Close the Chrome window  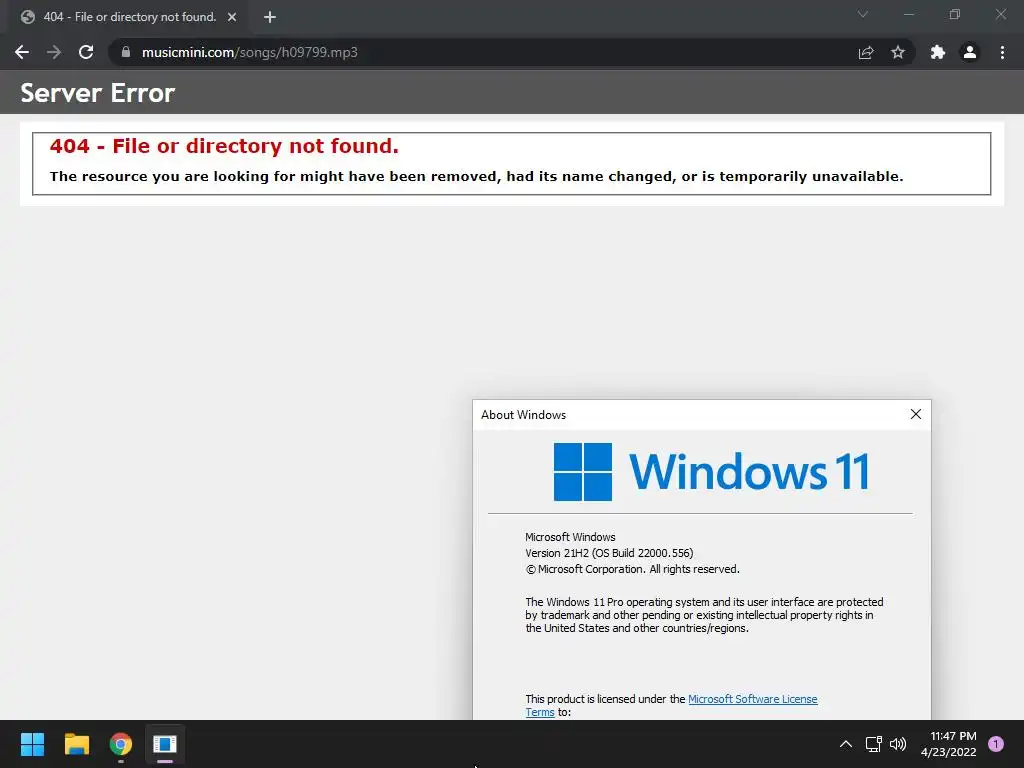click(x=1000, y=14)
